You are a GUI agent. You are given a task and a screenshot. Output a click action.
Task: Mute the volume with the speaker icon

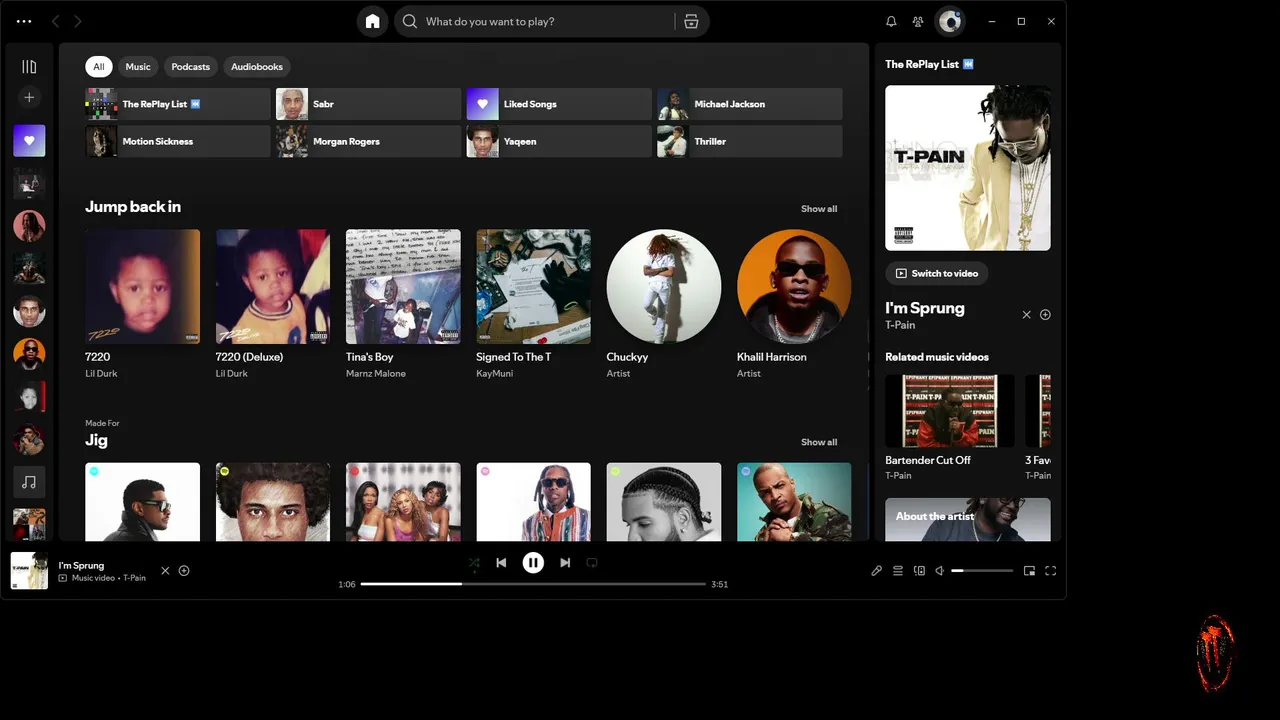click(x=940, y=571)
